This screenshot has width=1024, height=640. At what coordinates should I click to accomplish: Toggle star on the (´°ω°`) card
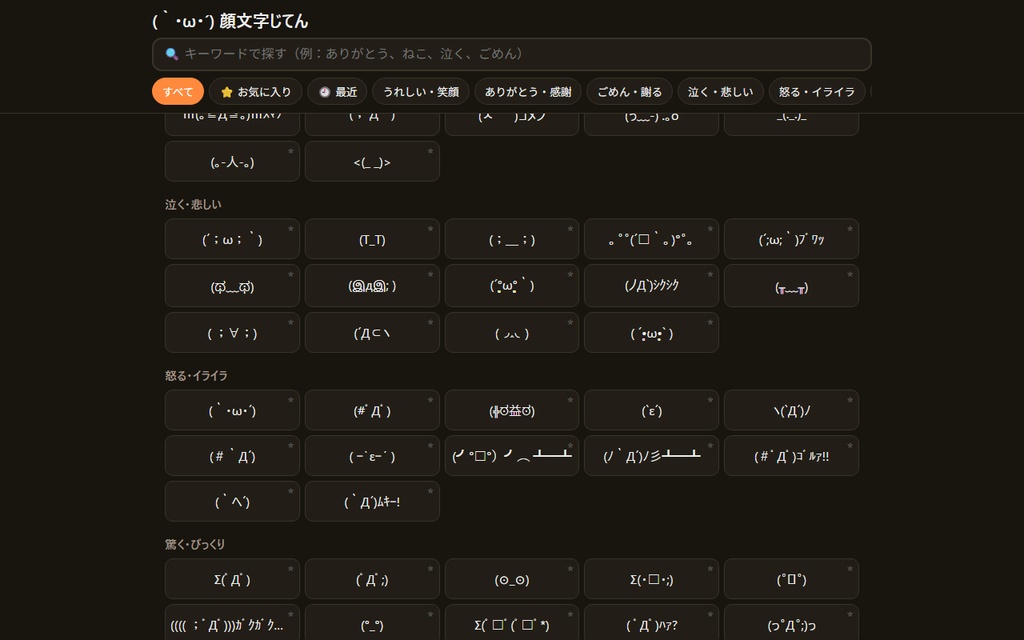pos(570,274)
